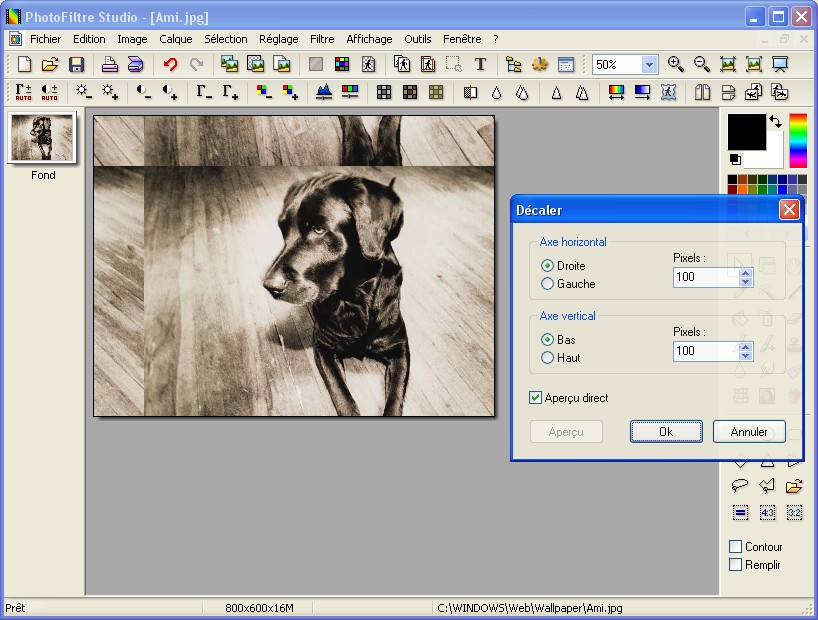Click the Save floppy disk icon
This screenshot has width=818, height=620.
pos(76,65)
